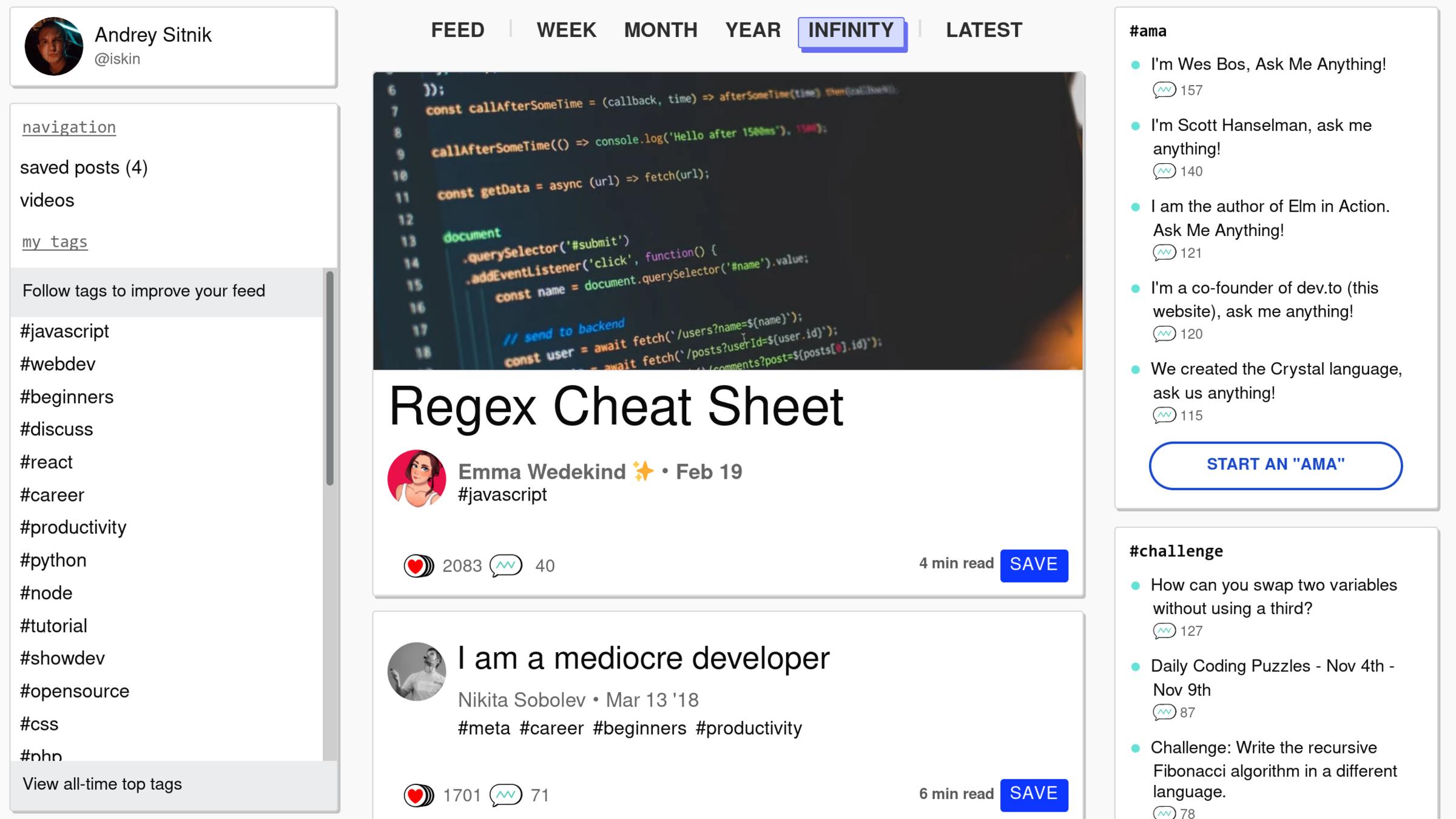Open the #javascript tag in my tags
This screenshot has width=1456, height=819.
64,332
